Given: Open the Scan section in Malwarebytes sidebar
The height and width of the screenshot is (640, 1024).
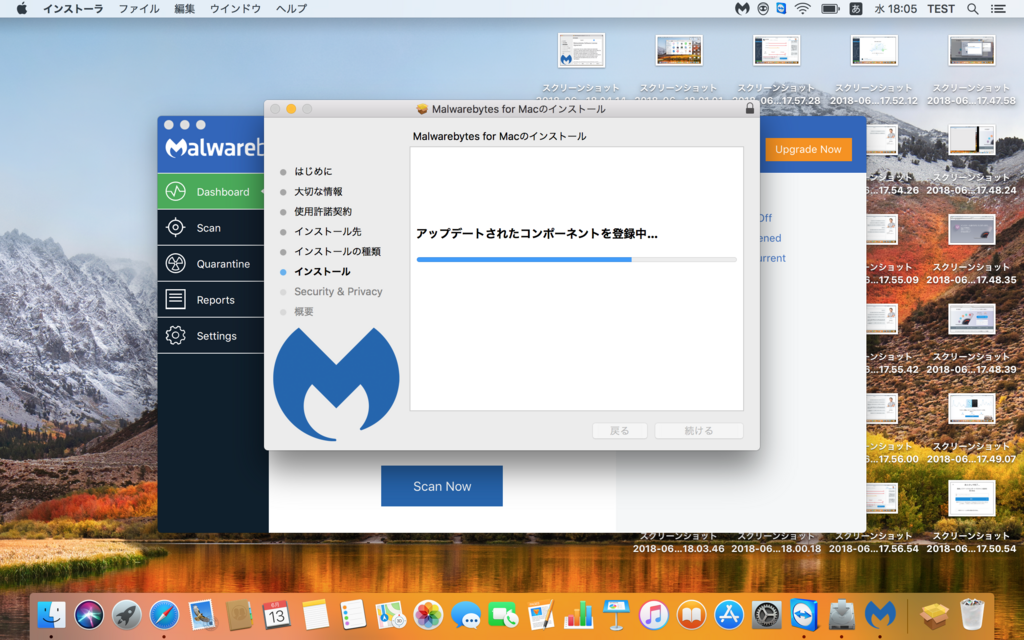Looking at the screenshot, I should pyautogui.click(x=210, y=228).
